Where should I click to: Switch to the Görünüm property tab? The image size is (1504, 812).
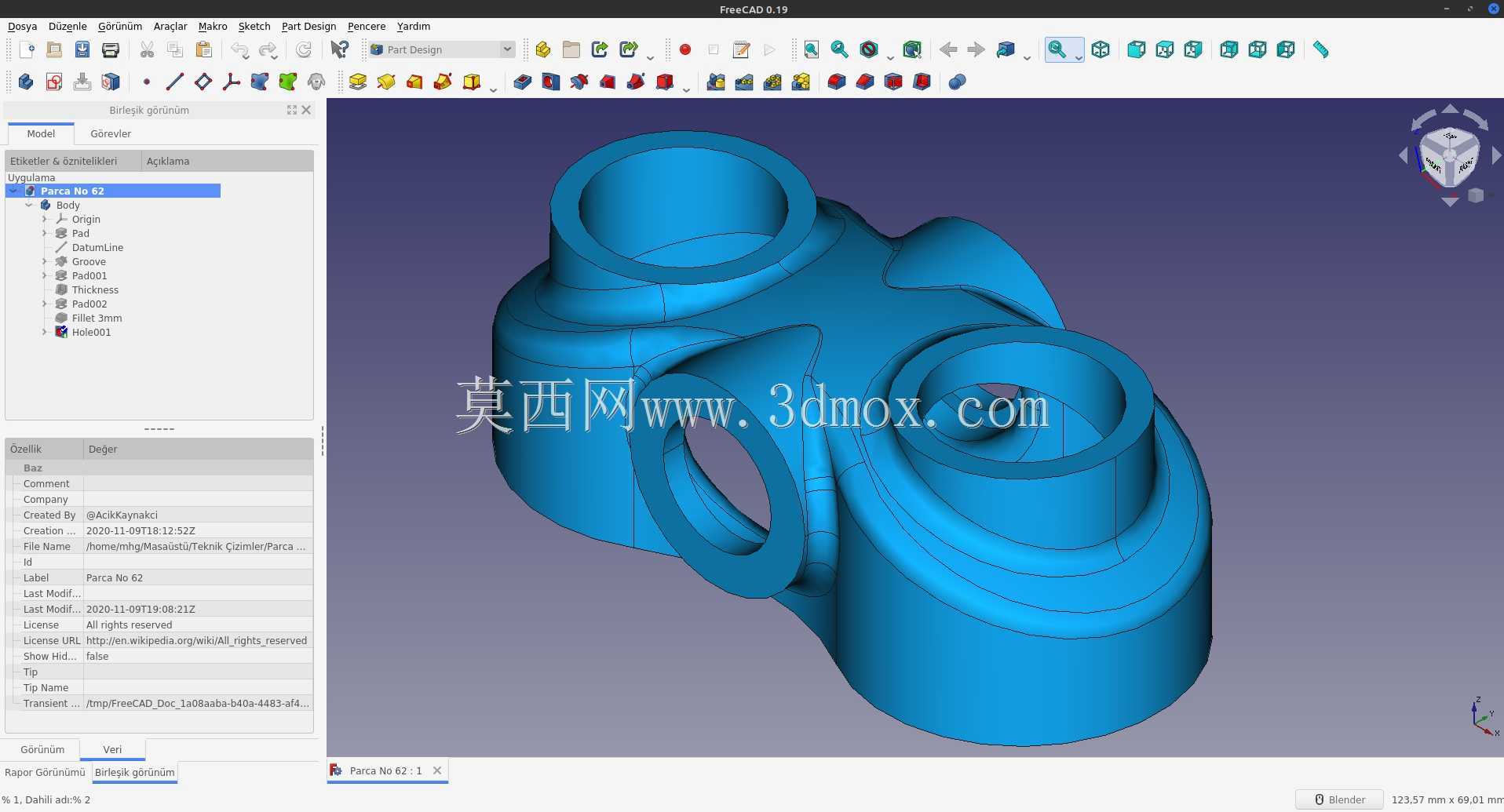42,750
